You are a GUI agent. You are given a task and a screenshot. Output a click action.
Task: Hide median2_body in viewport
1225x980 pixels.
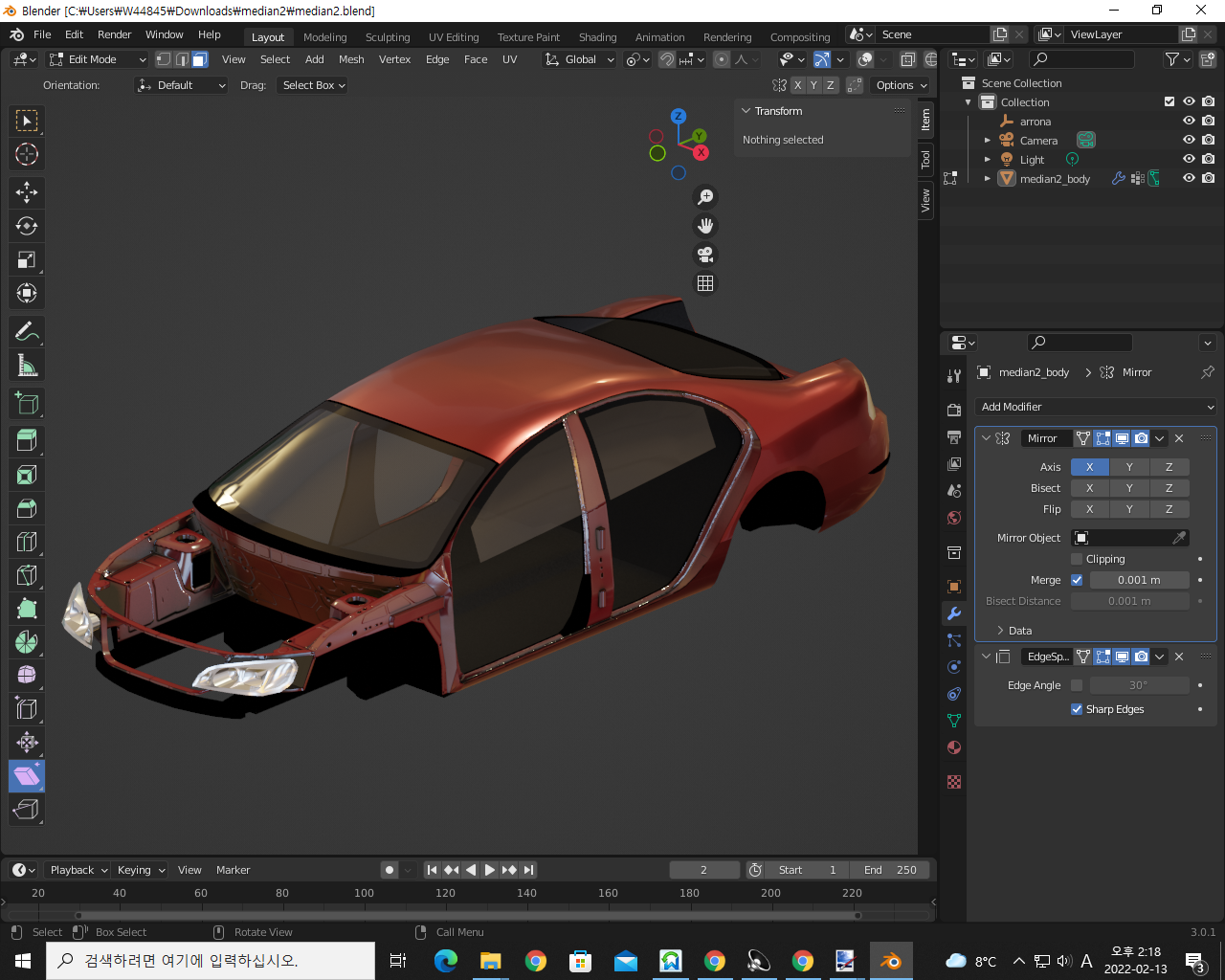coord(1189,178)
